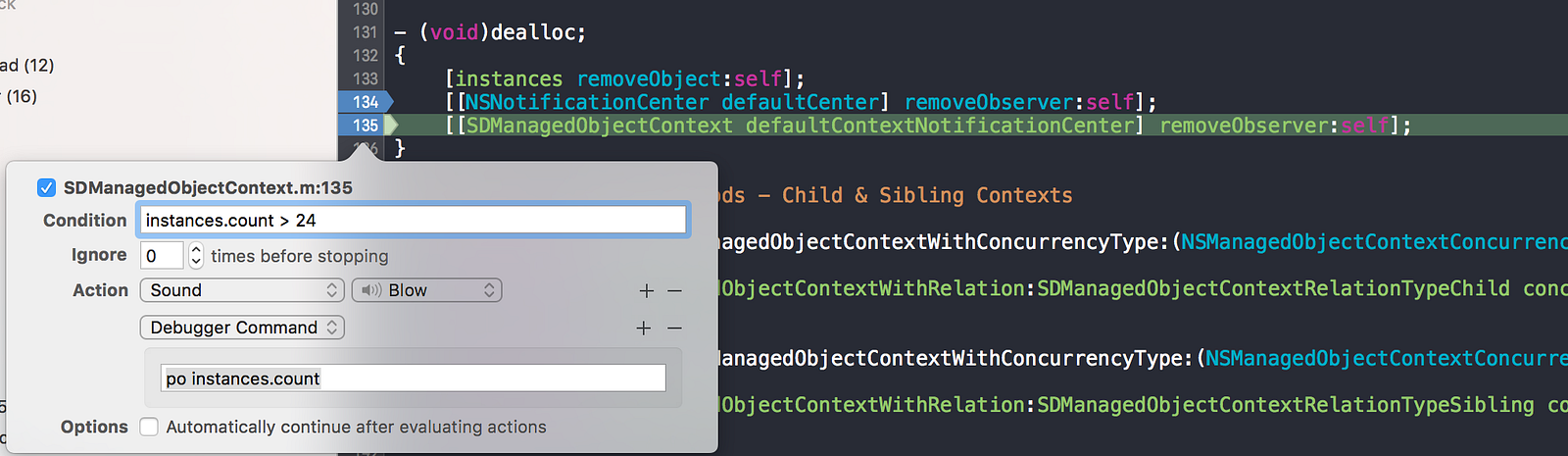Click the 'po instances.count' command field
1568x456 pixels.
point(413,379)
